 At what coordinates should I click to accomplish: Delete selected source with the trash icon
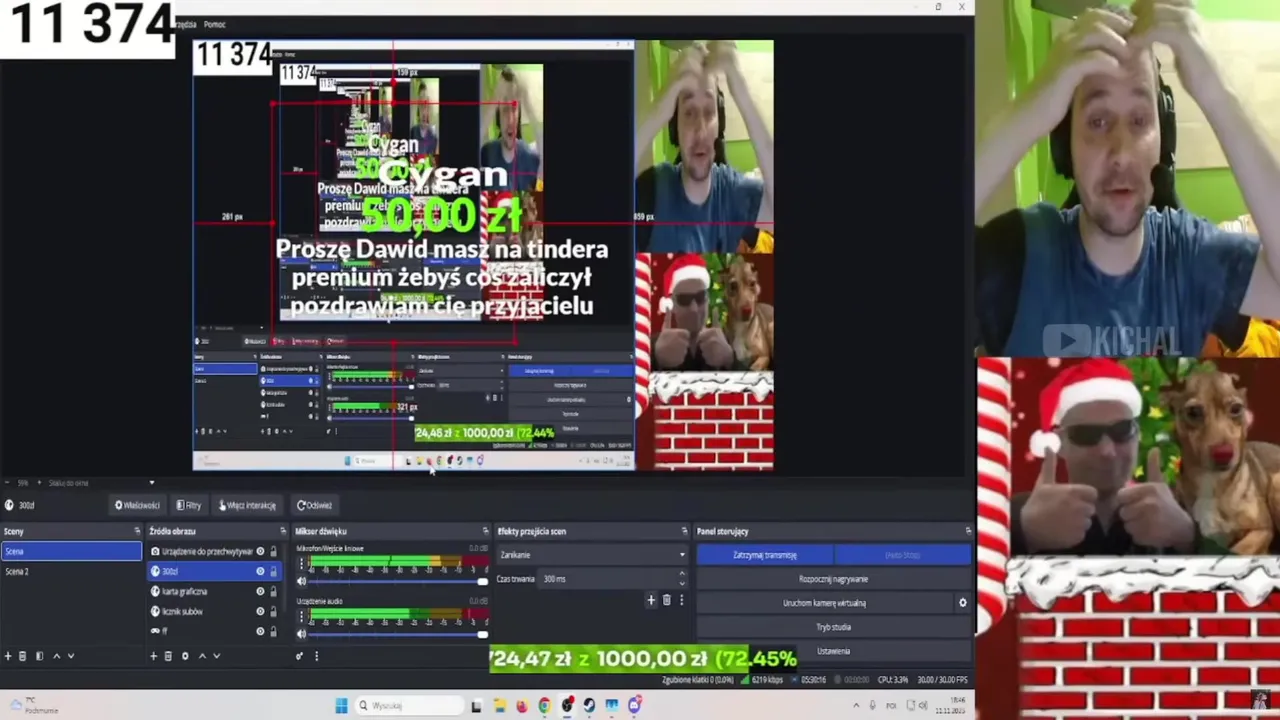tap(168, 656)
